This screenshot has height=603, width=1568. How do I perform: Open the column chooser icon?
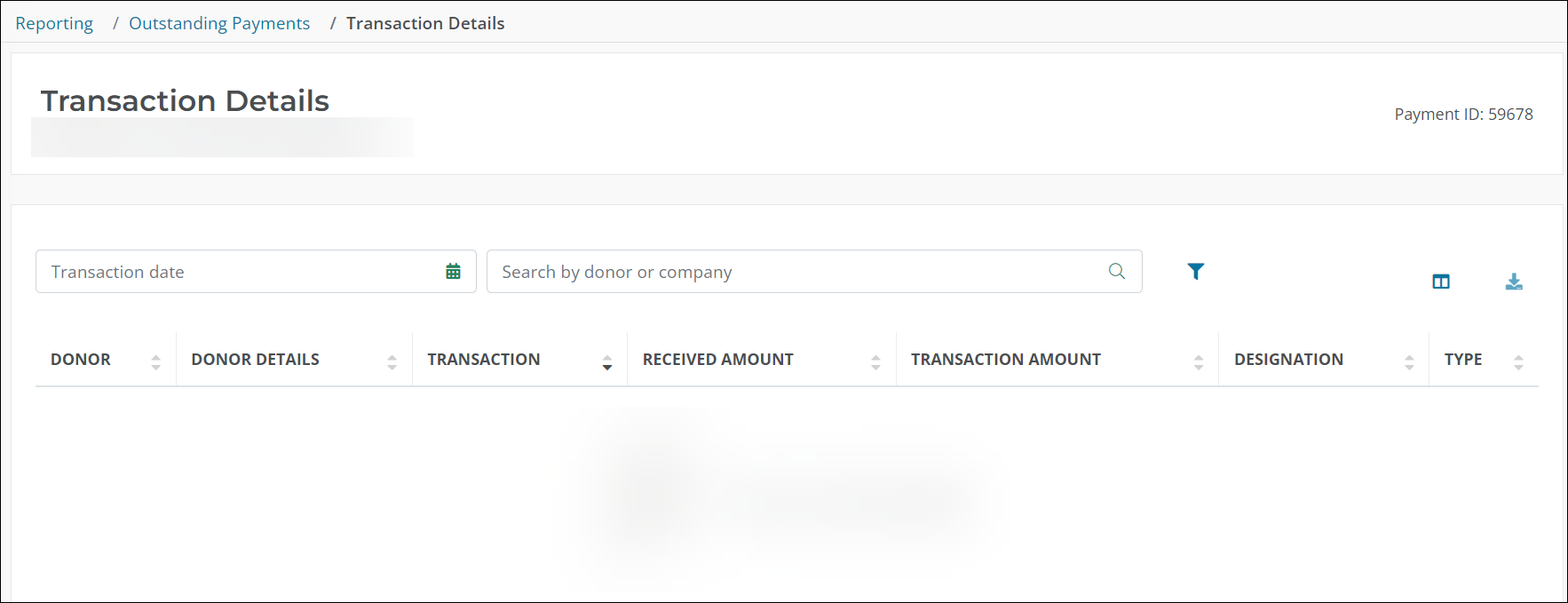(x=1441, y=282)
